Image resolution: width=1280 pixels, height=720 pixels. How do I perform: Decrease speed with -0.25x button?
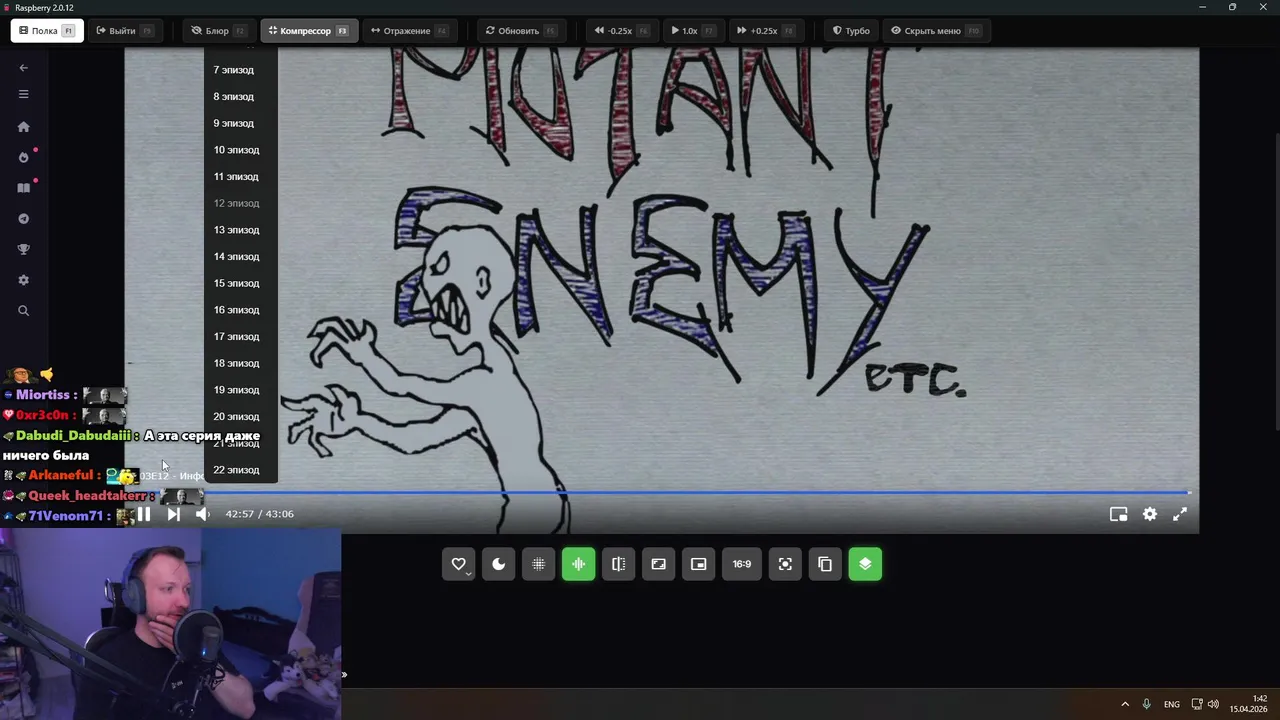pyautogui.click(x=621, y=31)
